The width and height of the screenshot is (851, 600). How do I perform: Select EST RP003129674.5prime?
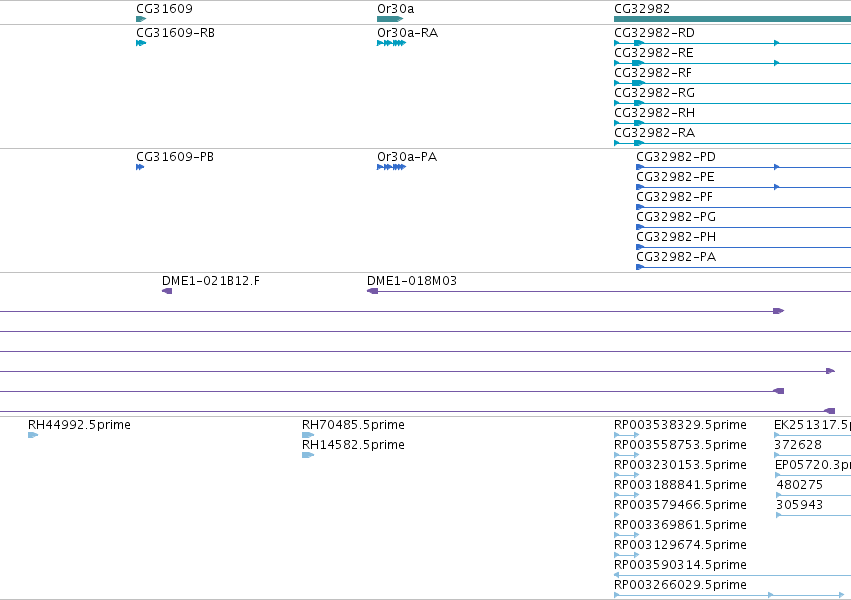click(681, 545)
